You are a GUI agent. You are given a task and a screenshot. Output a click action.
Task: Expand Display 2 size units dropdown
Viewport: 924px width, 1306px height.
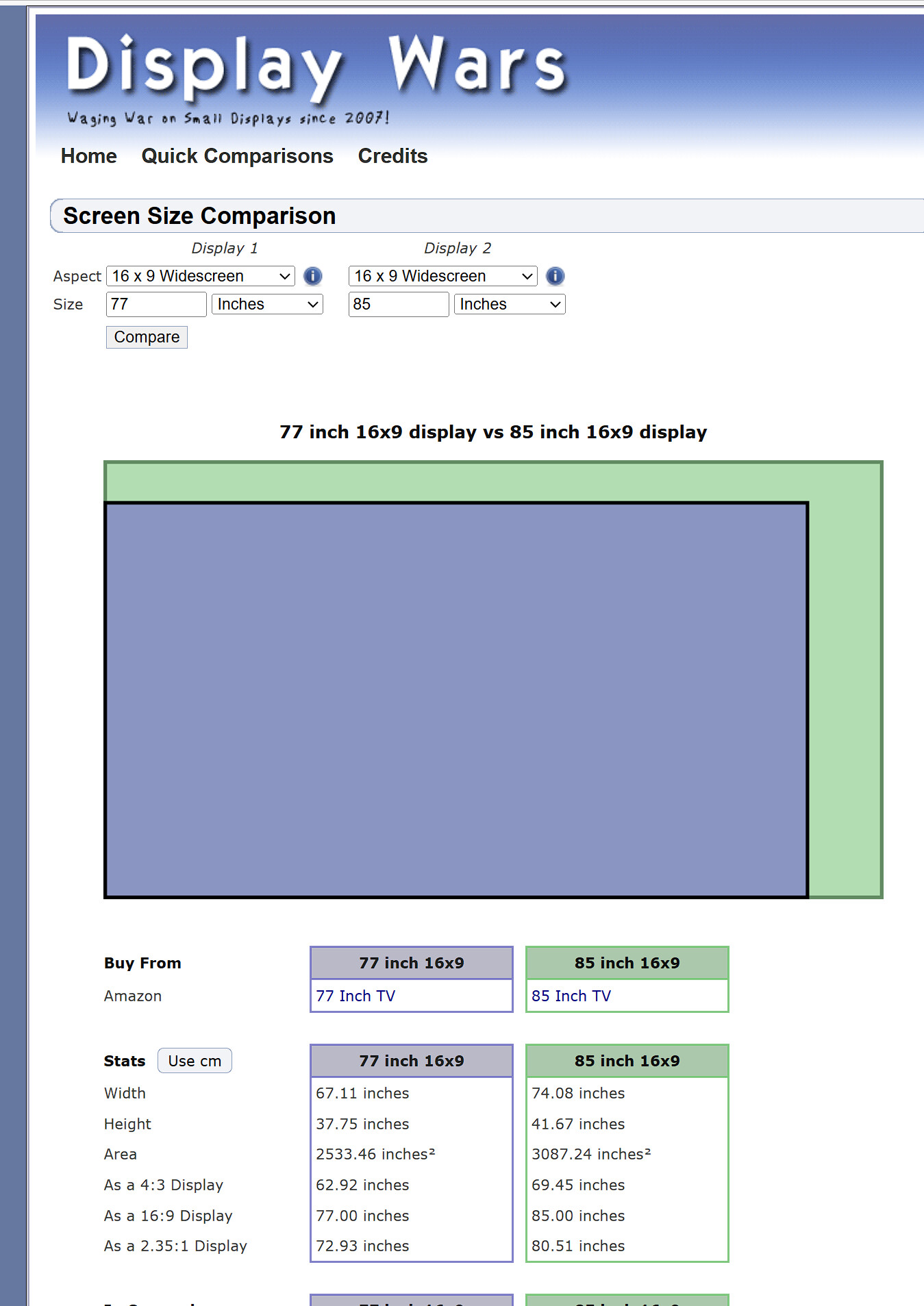510,304
